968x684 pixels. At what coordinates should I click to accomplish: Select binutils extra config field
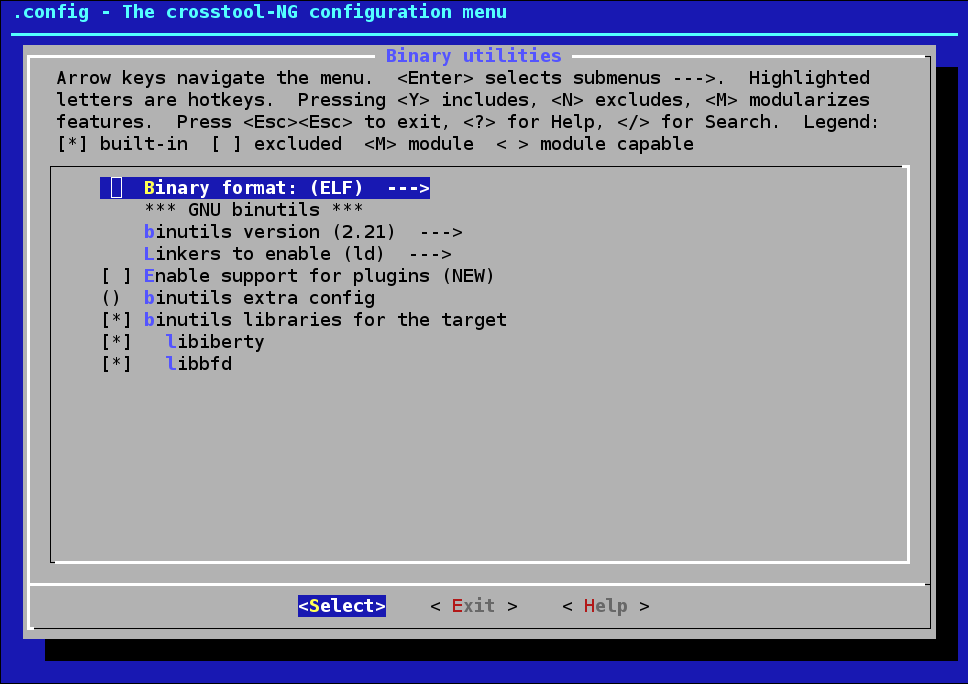click(238, 298)
